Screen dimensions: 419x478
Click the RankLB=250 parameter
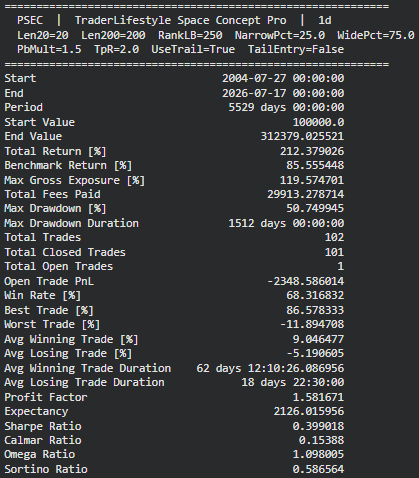pyautogui.click(x=190, y=35)
